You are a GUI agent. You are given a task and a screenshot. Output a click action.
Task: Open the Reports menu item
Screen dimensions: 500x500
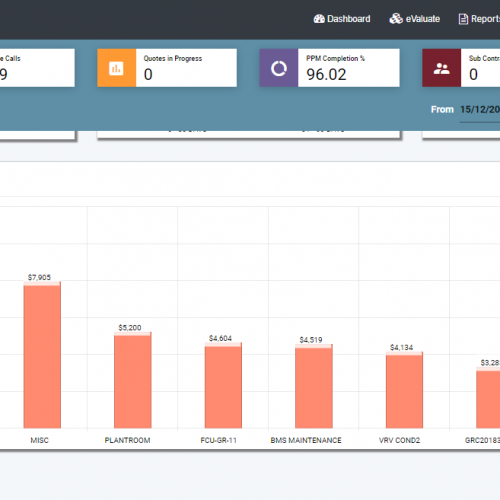[x=479, y=19]
